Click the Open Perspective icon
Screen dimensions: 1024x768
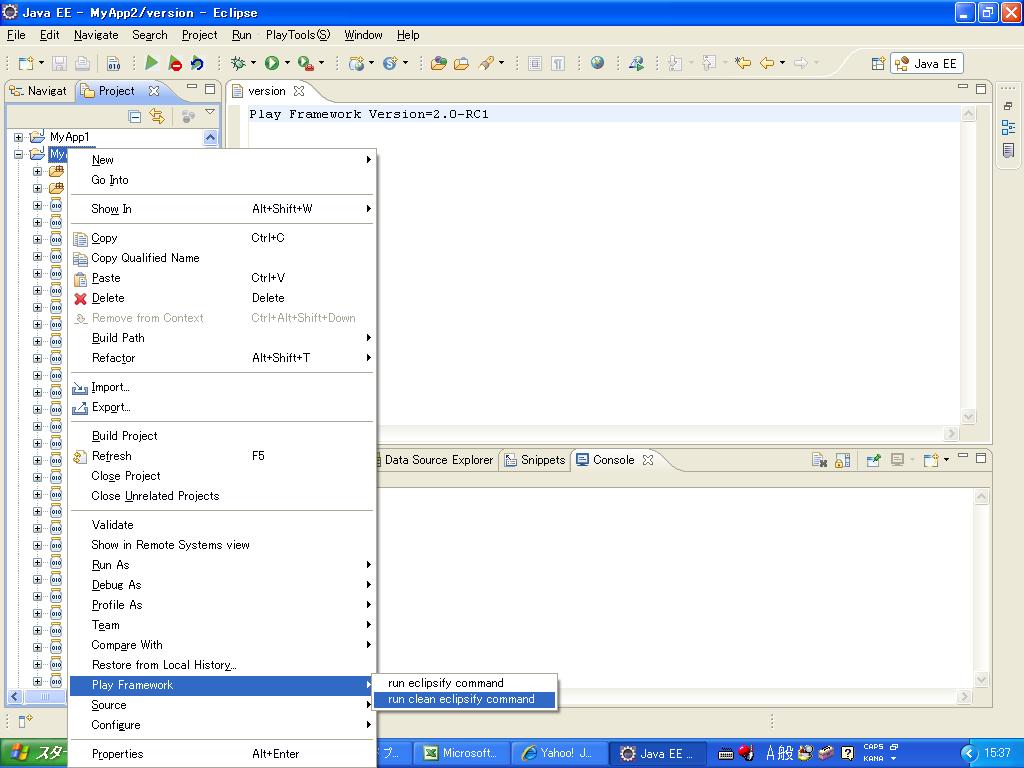click(878, 63)
